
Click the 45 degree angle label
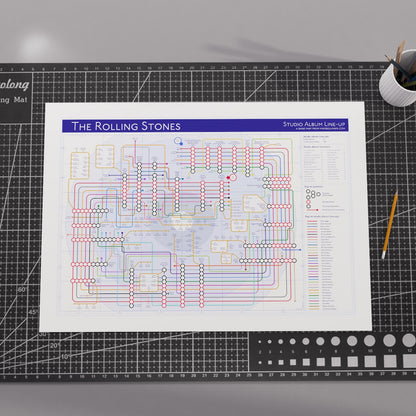(33, 312)
